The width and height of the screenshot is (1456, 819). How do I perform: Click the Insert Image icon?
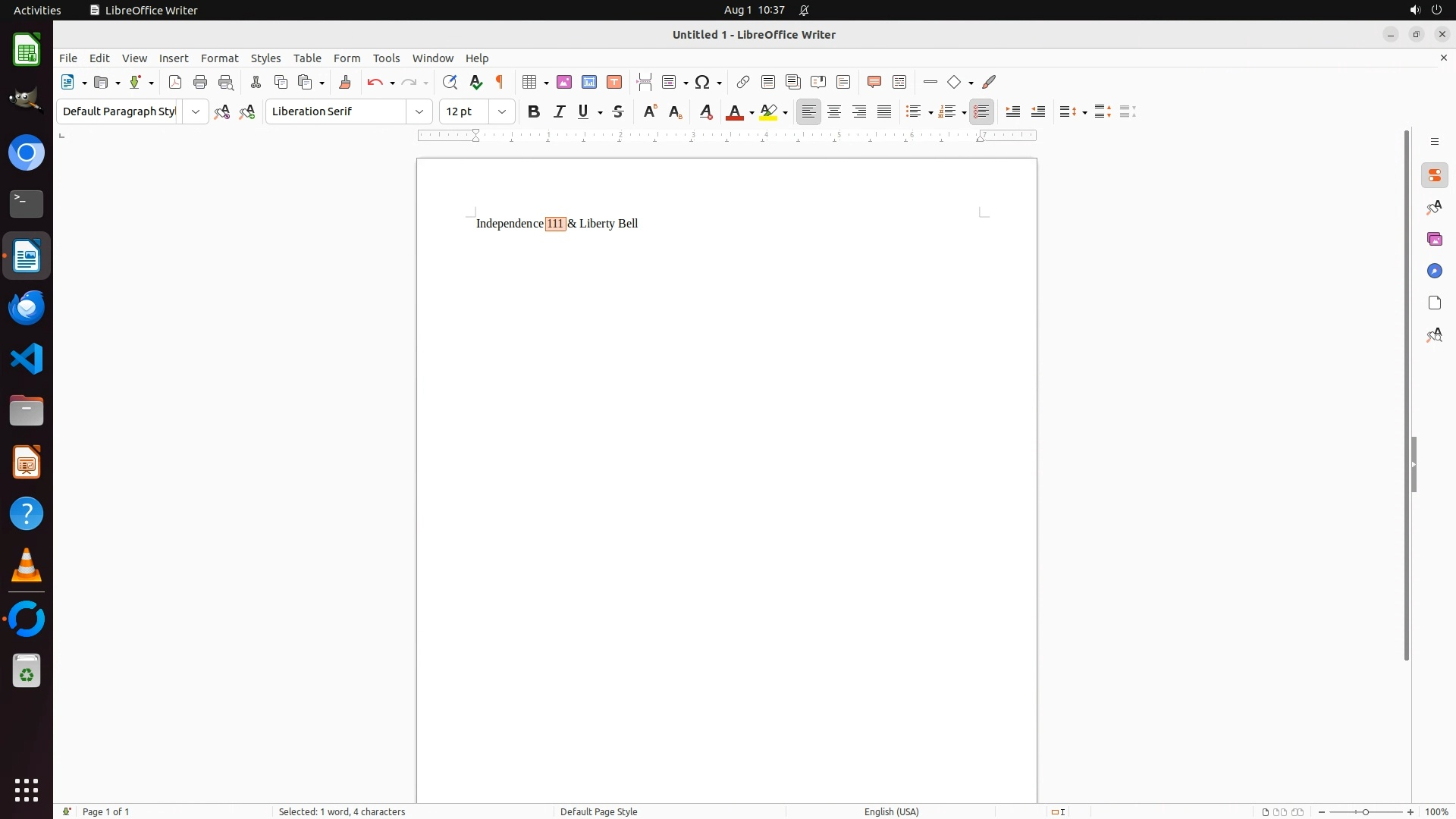tap(564, 83)
